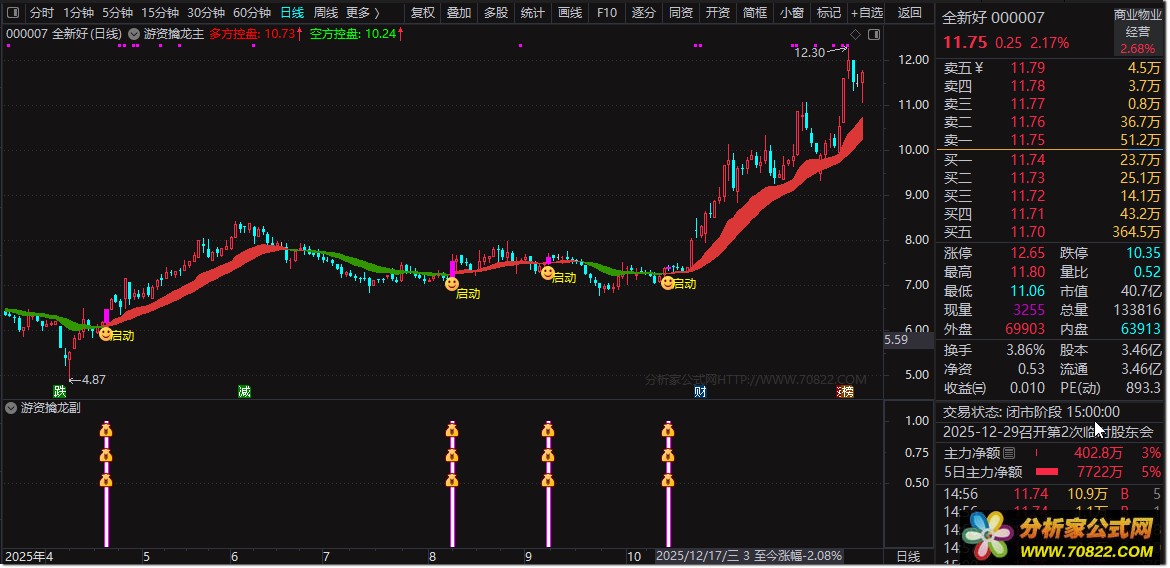Click the toolbar icon left of 分时
This screenshot has height=568, width=1170.
pos(12,13)
